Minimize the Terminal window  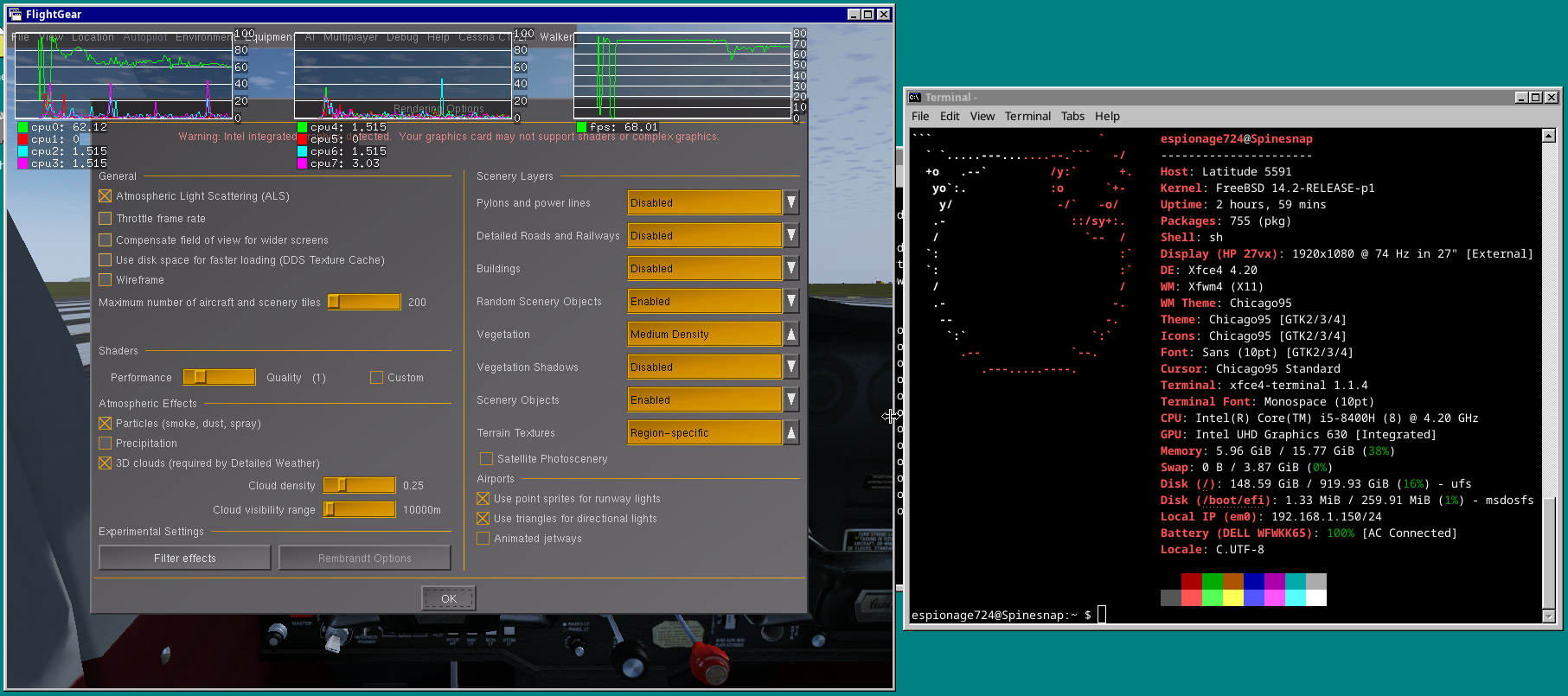[x=1520, y=98]
